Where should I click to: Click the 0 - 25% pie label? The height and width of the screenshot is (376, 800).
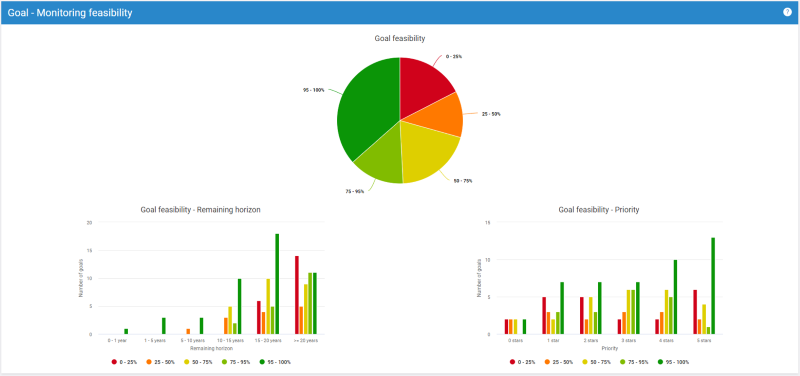coord(454,57)
